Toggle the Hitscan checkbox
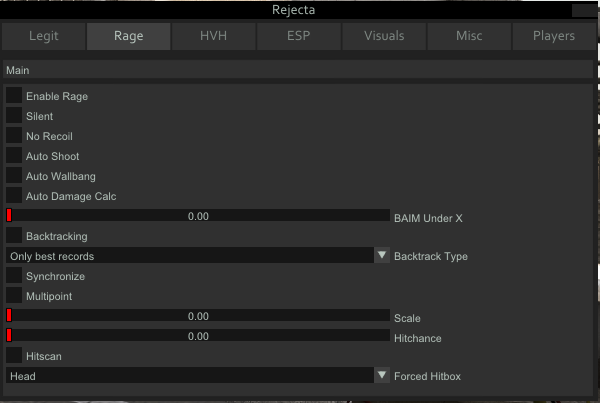 pyautogui.click(x=14, y=355)
